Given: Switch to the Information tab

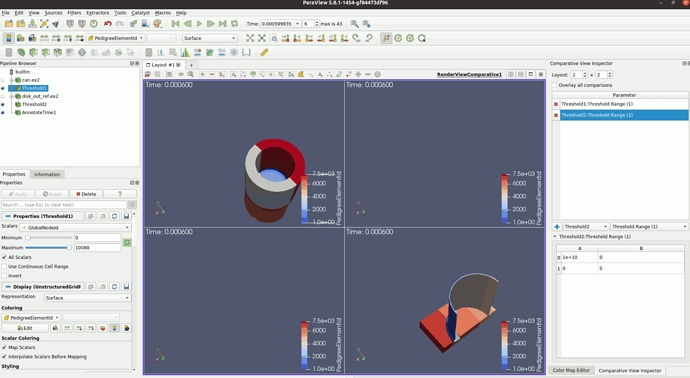Looking at the screenshot, I should (47, 174).
